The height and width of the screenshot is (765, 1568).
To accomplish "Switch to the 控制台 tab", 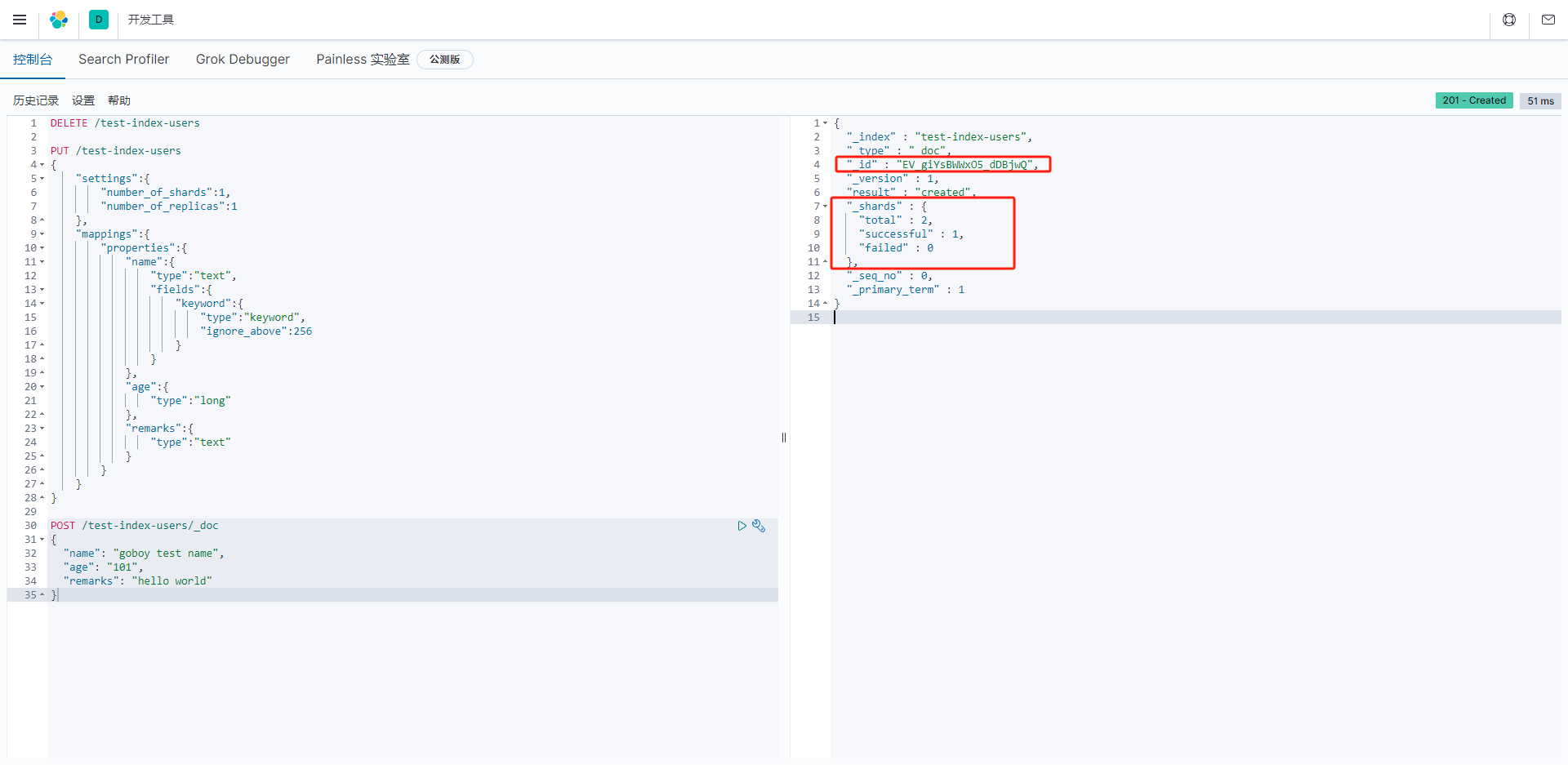I will point(33,60).
